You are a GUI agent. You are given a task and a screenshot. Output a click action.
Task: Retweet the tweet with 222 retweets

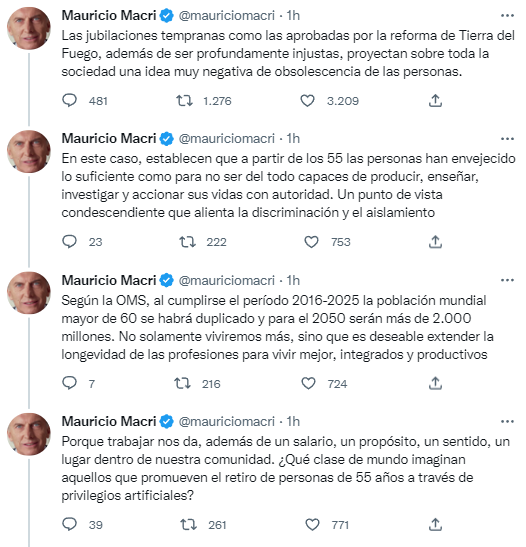click(187, 242)
